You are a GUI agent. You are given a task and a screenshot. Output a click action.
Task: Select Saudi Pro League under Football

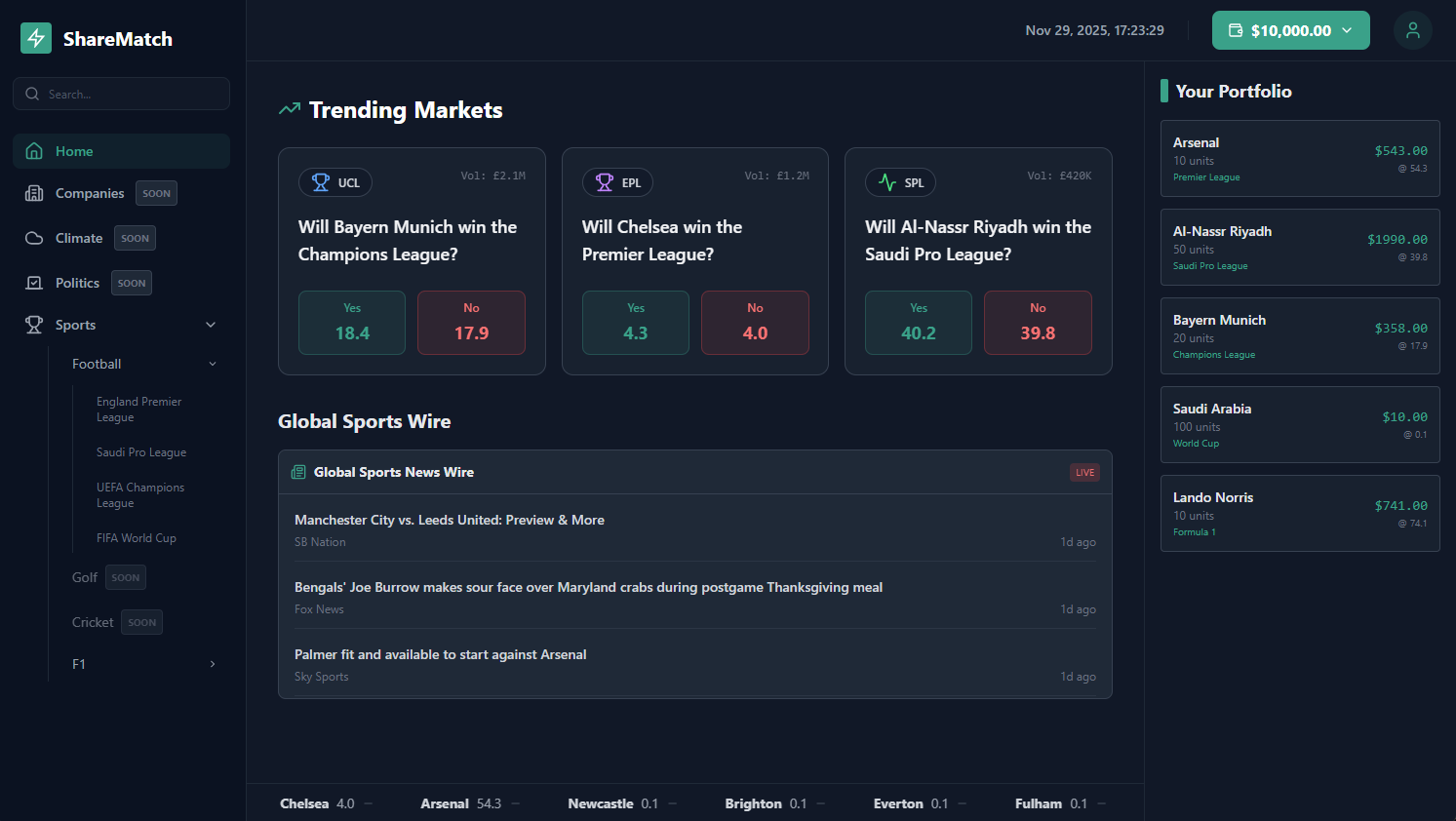click(x=140, y=451)
